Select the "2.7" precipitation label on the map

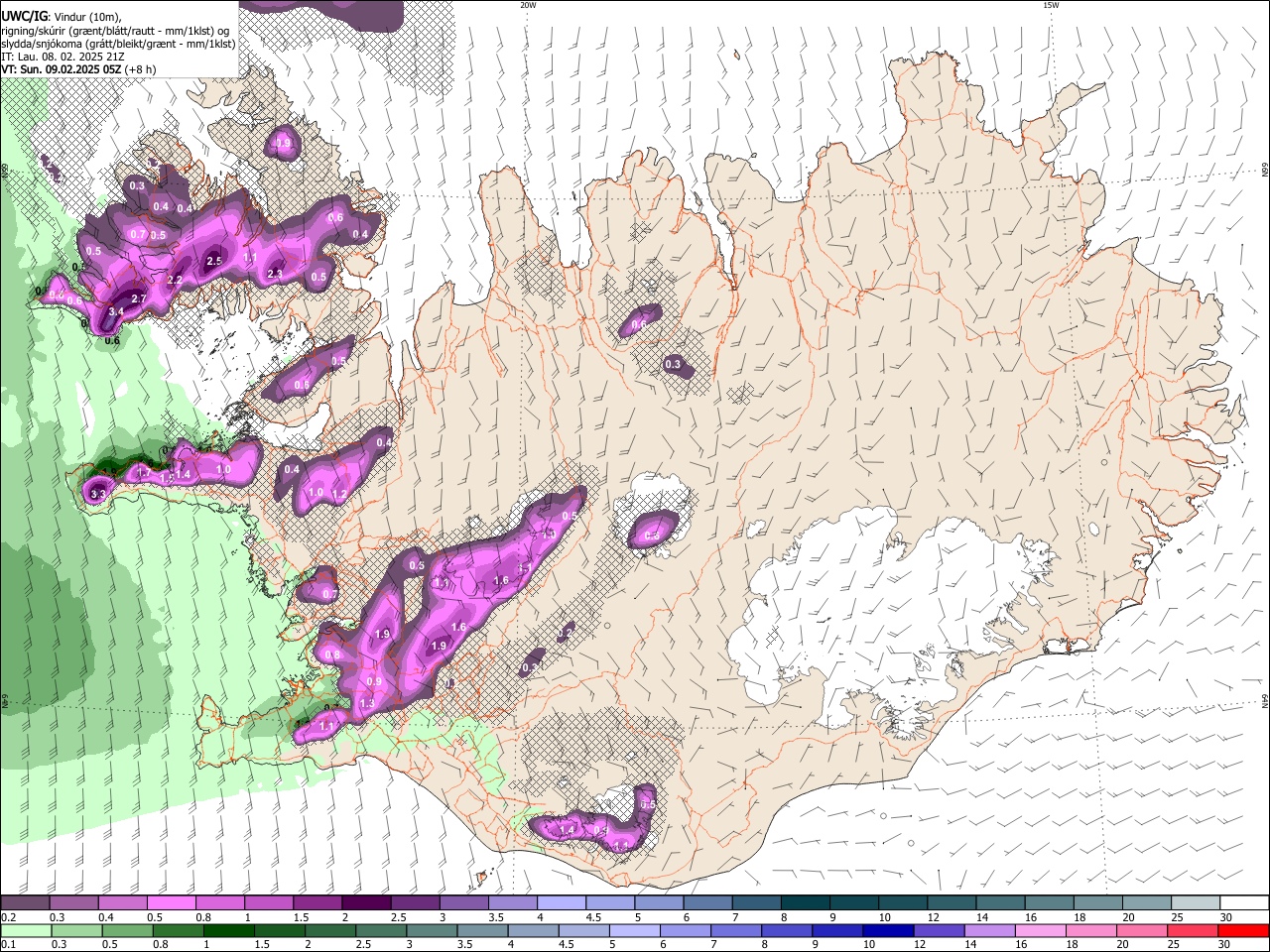[x=139, y=298]
